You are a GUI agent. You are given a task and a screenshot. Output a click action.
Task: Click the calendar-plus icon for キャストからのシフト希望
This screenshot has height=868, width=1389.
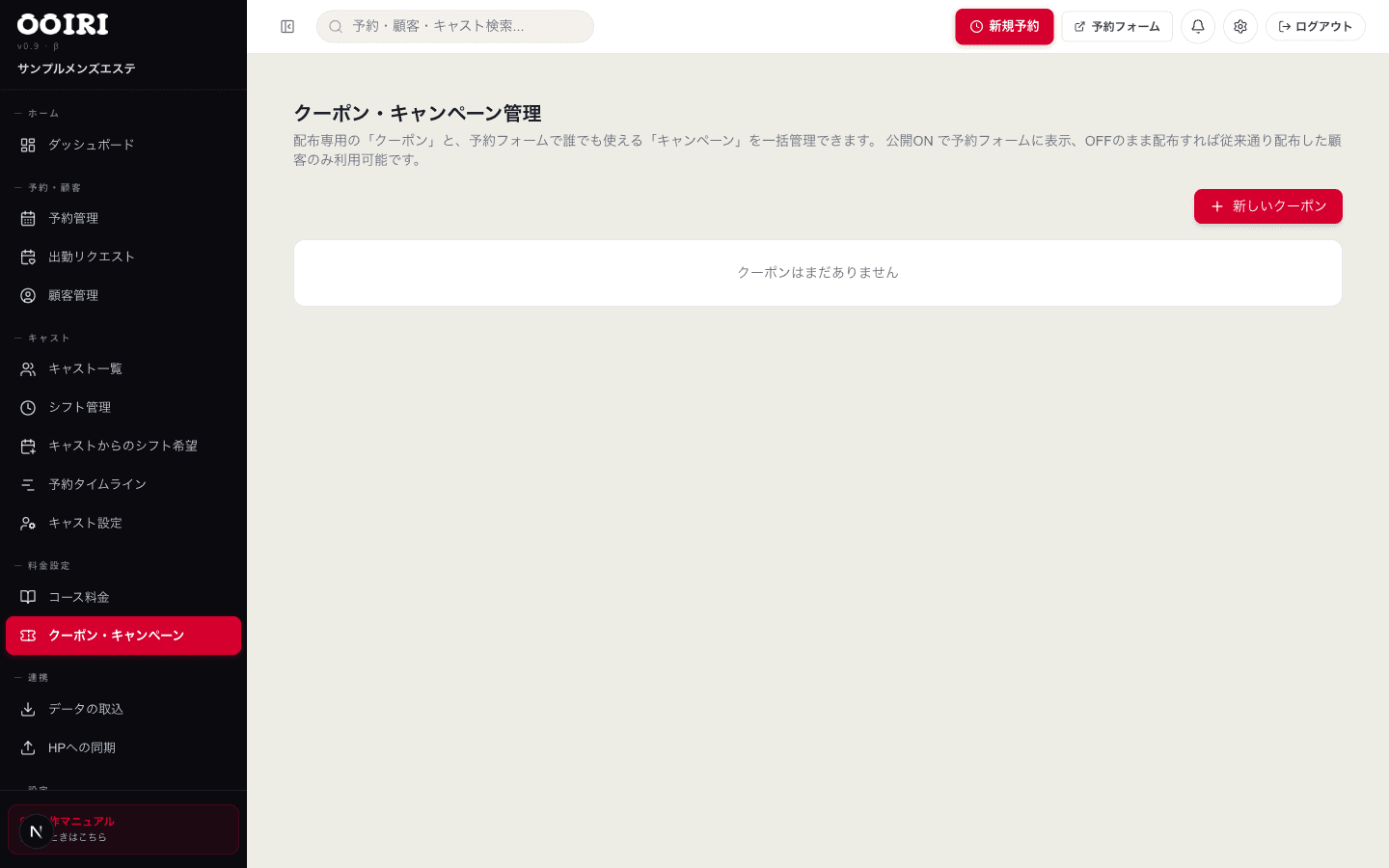coord(28,447)
